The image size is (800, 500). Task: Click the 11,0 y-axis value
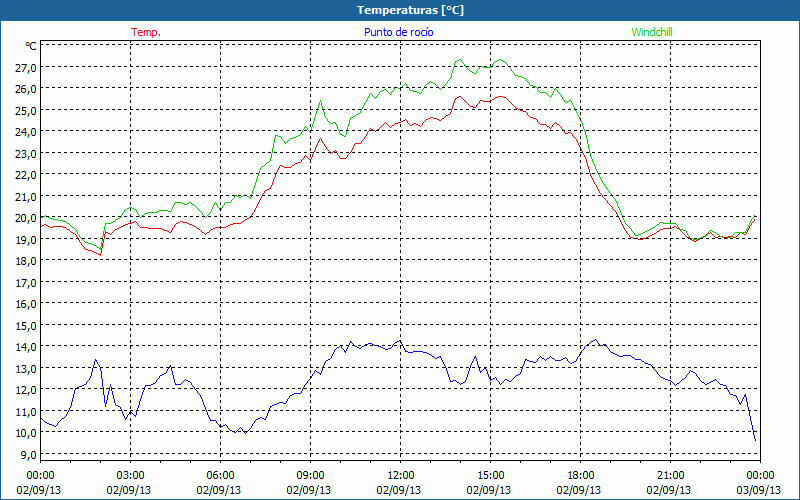pos(27,411)
